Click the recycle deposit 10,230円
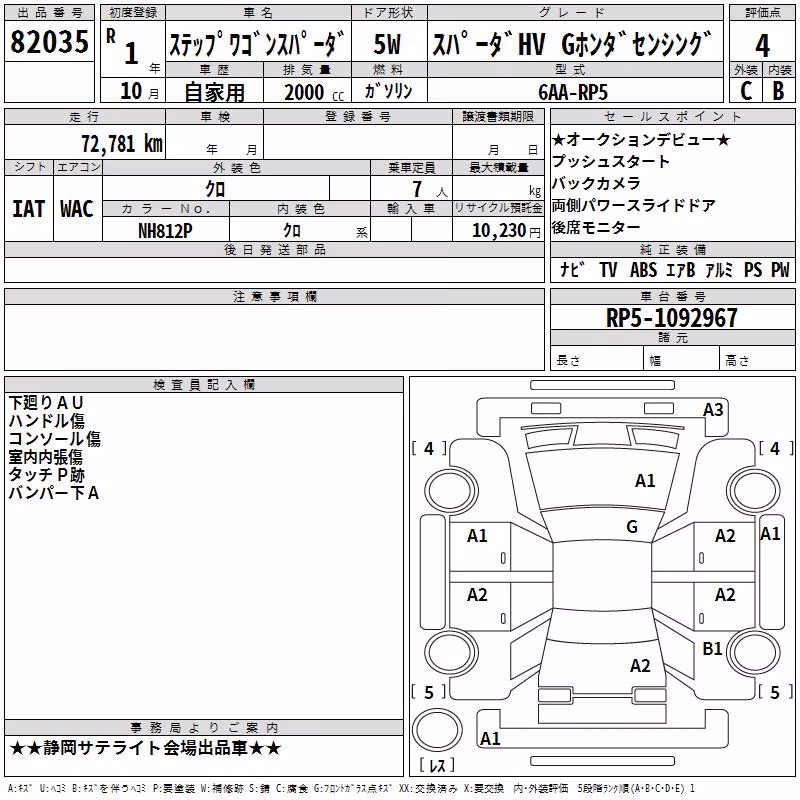800x800 pixels. pyautogui.click(x=506, y=231)
